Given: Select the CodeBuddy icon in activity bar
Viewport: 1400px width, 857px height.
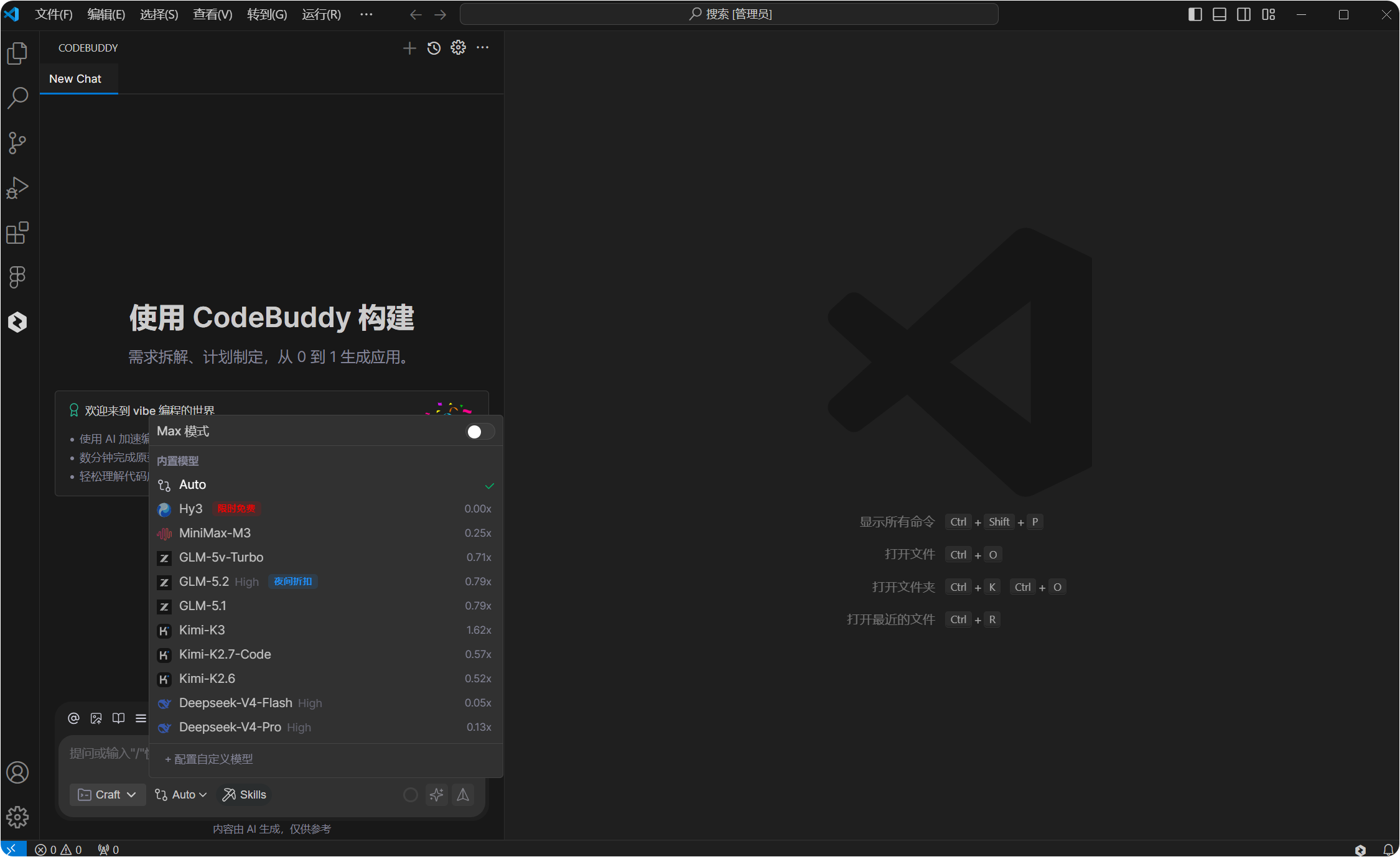Looking at the screenshot, I should [17, 322].
